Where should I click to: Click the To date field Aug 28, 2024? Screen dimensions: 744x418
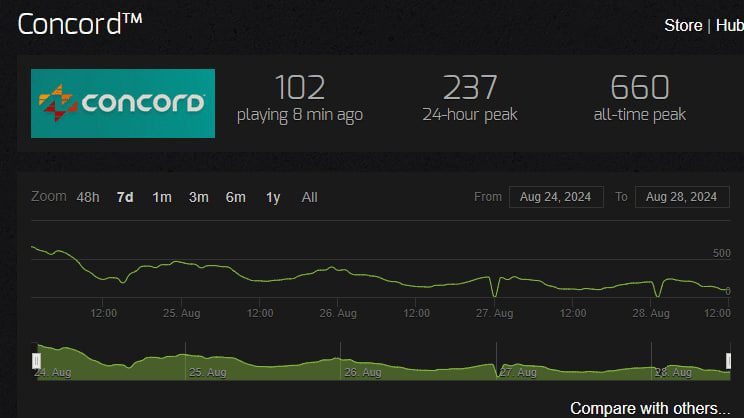coord(682,197)
